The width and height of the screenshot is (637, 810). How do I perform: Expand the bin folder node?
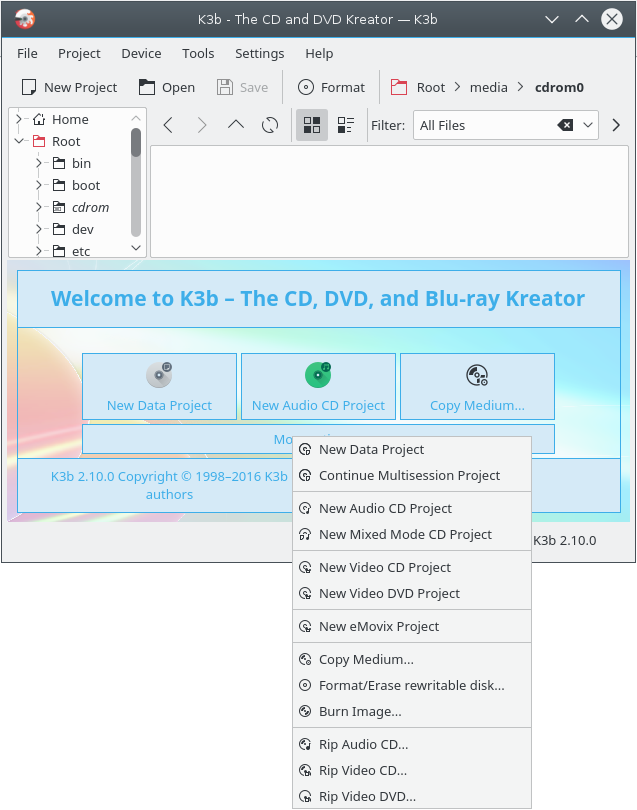(39, 163)
